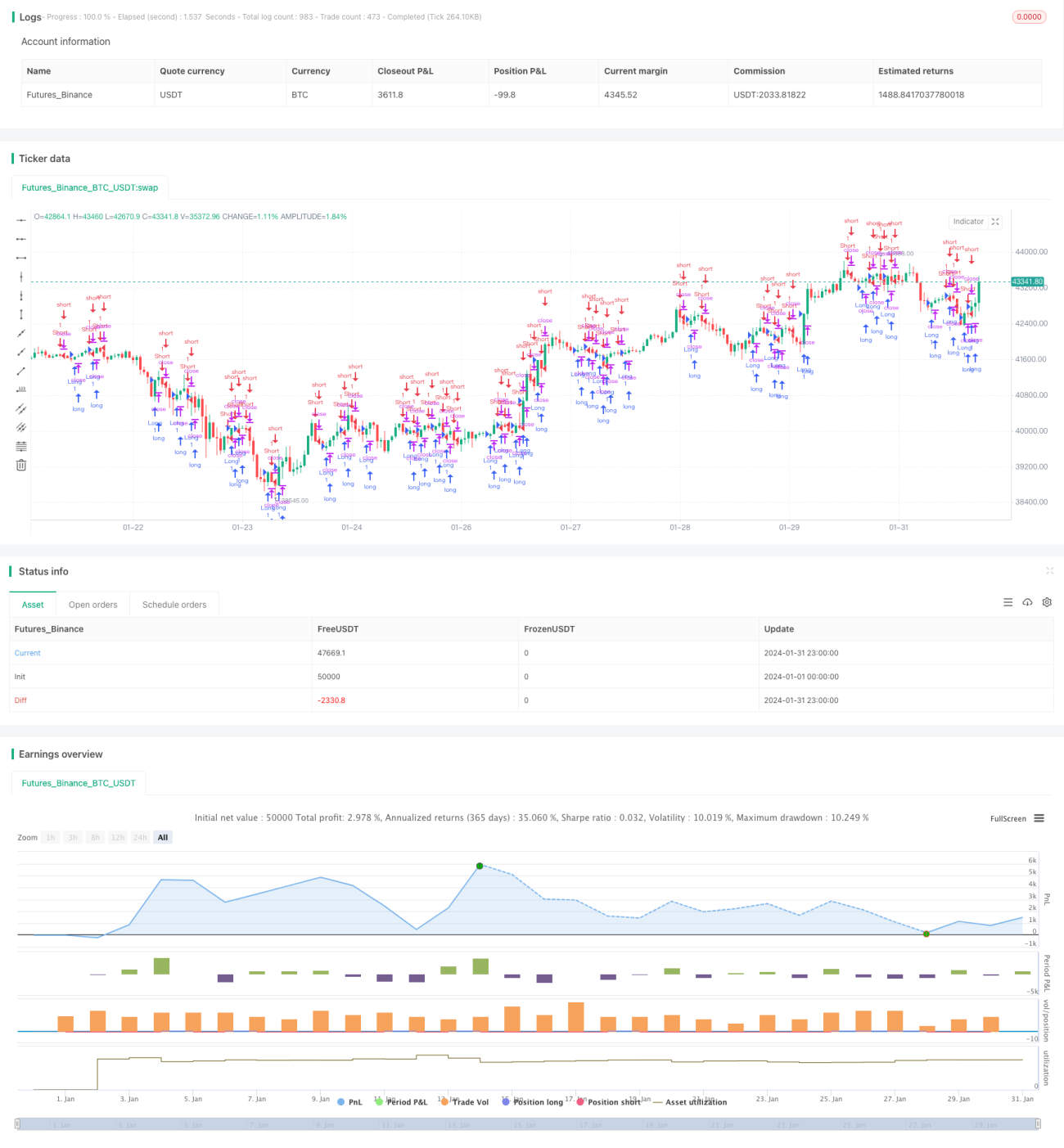Click the cloud download icon in Status info
This screenshot has width=1064, height=1148.
[1027, 602]
